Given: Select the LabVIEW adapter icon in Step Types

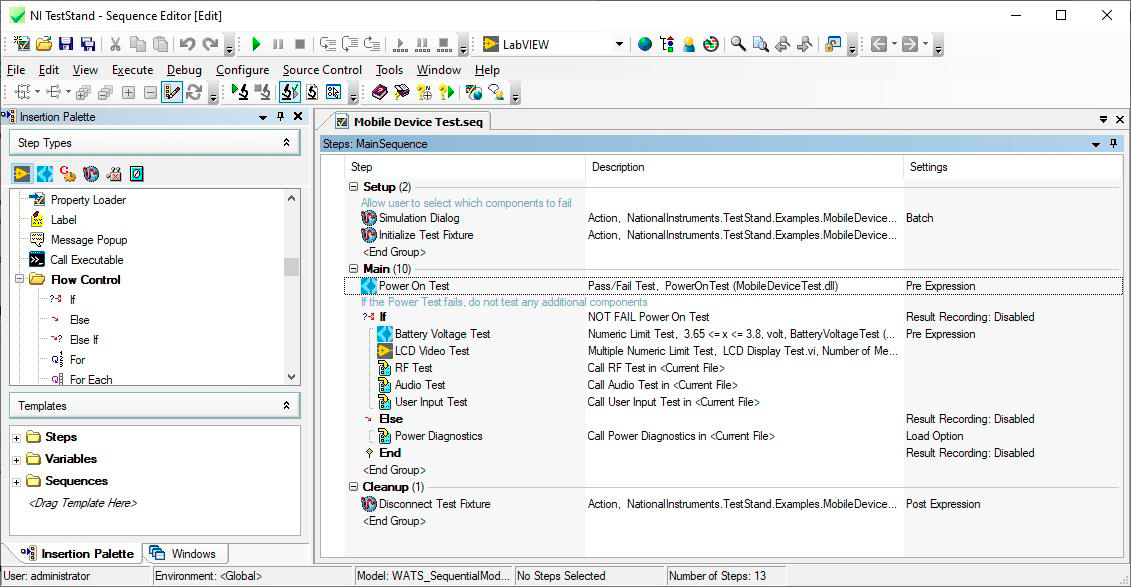Looking at the screenshot, I should (22, 173).
